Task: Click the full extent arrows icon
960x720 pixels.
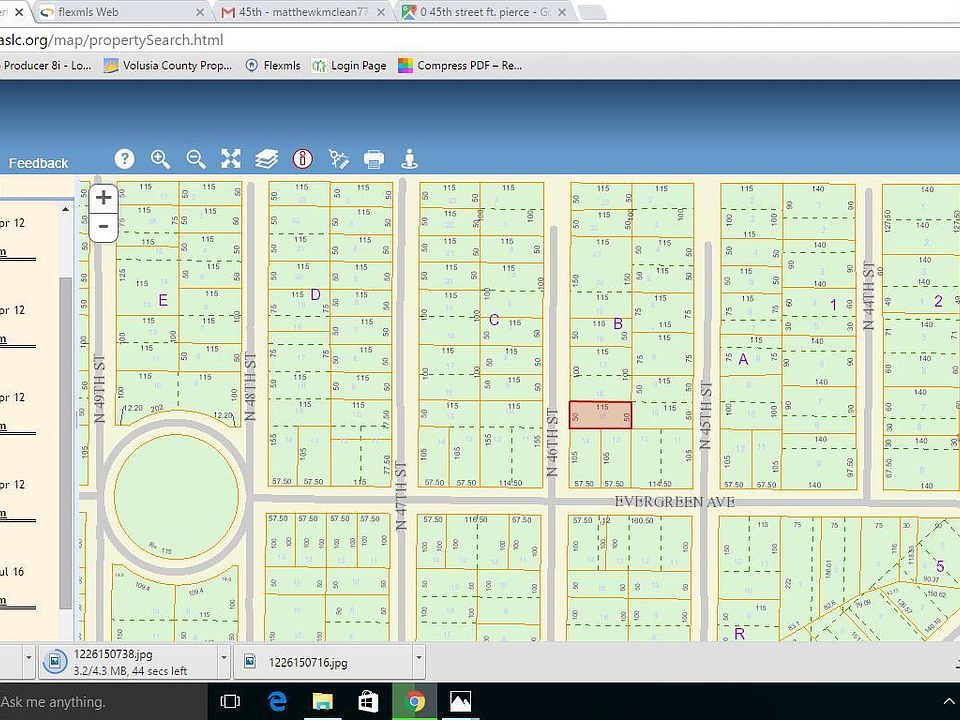Action: point(231,159)
